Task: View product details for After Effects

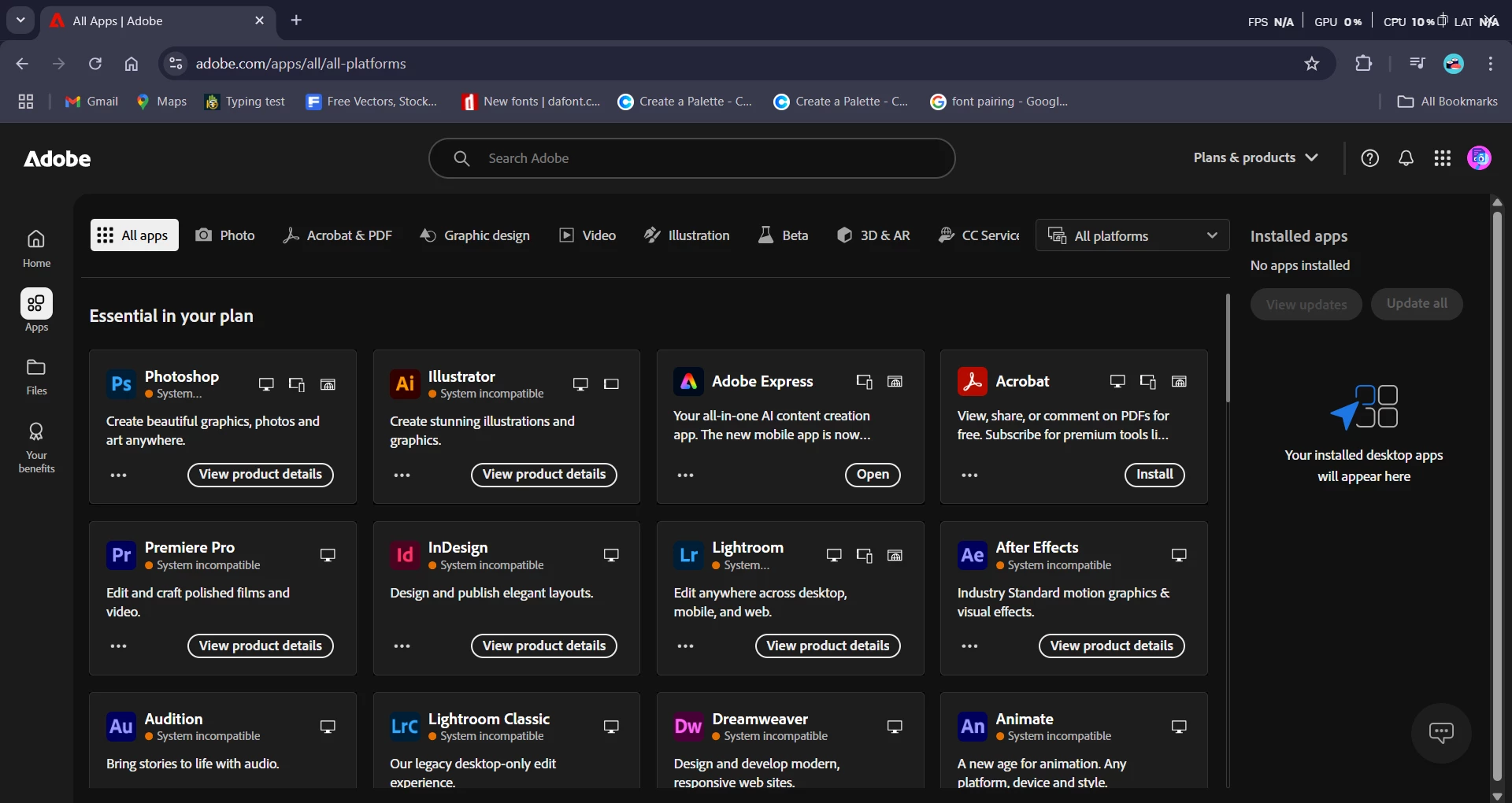Action: 1112,646
